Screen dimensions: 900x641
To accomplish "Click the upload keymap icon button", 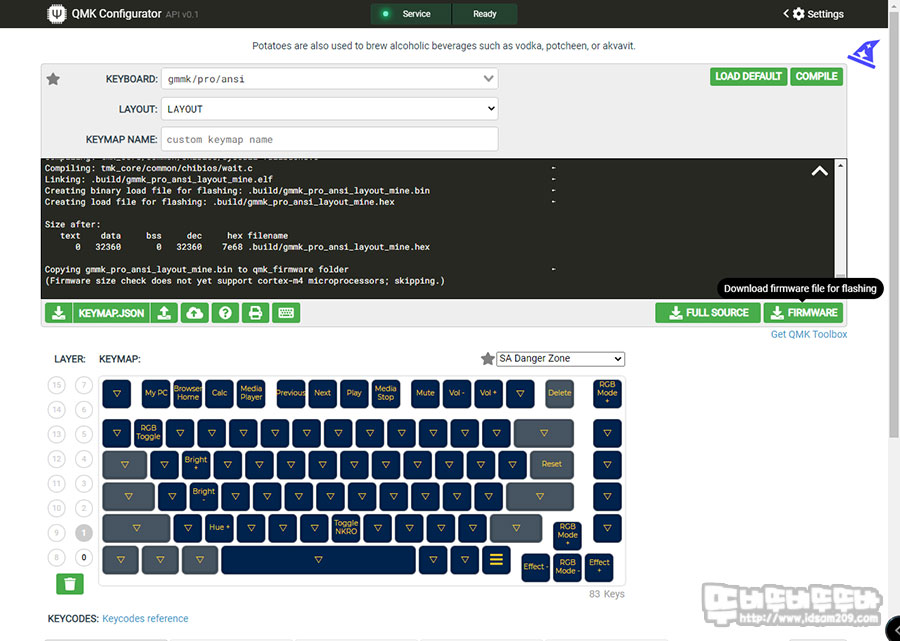I will pos(164,313).
